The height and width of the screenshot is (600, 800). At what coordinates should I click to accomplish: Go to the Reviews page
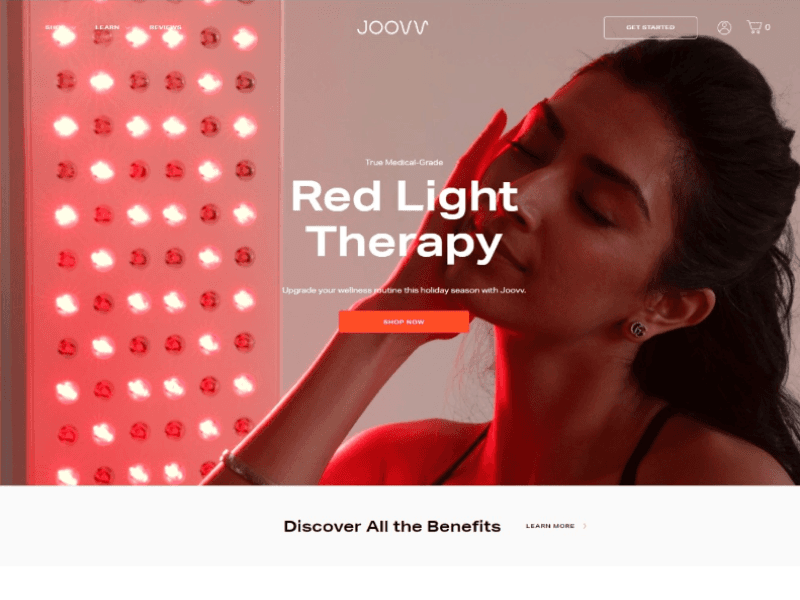click(x=165, y=28)
